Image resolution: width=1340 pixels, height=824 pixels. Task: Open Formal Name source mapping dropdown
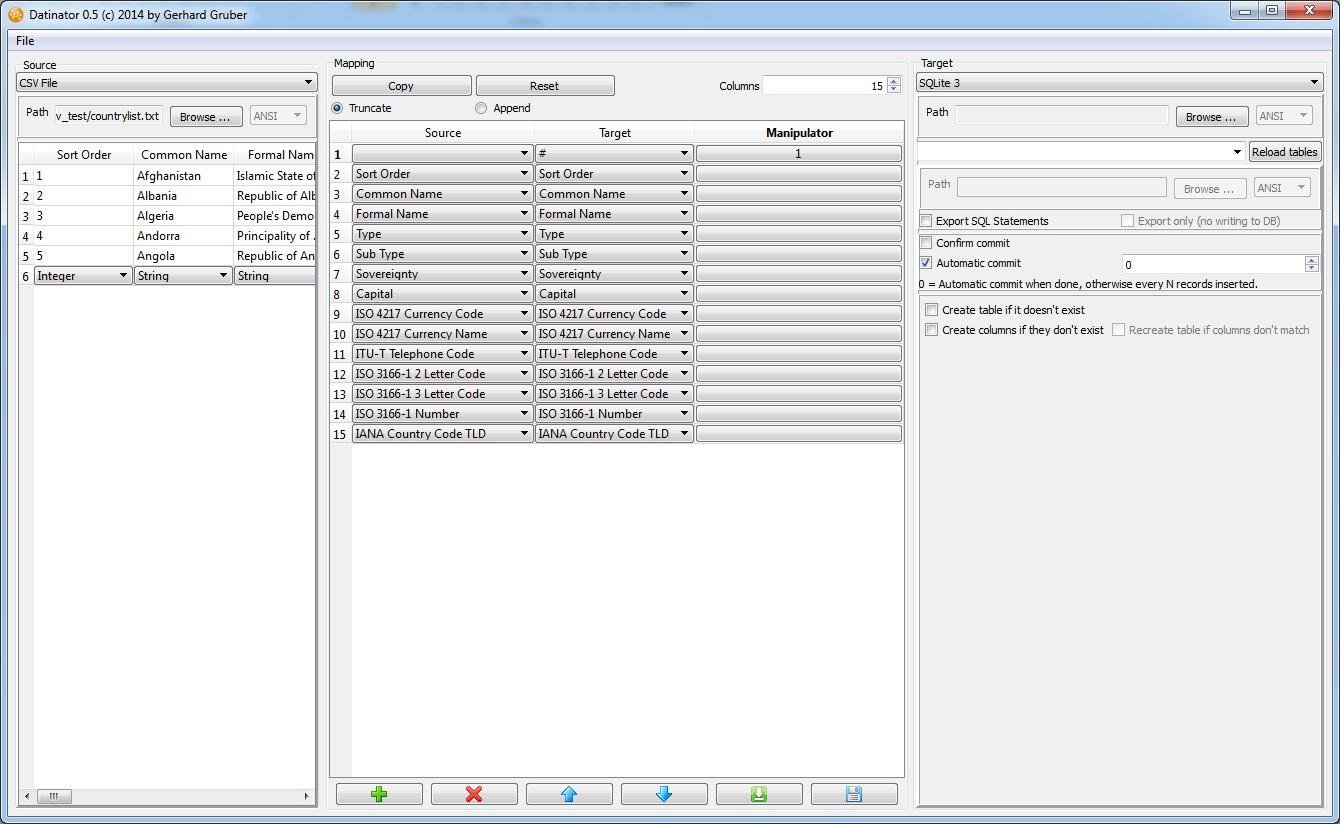coord(442,214)
